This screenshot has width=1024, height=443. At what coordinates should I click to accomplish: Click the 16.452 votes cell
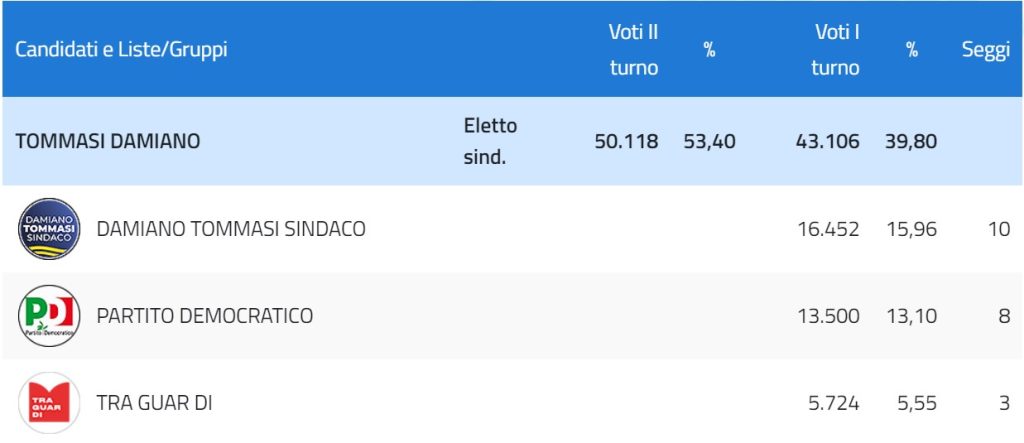[829, 229]
